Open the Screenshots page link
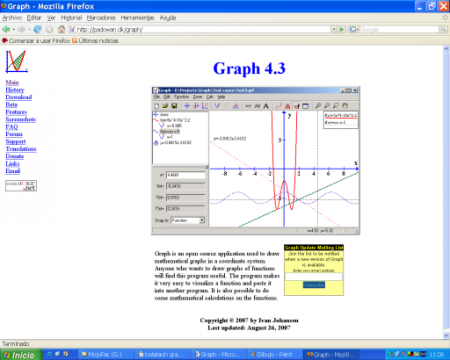Viewport: 450px width, 360px height. (21, 119)
